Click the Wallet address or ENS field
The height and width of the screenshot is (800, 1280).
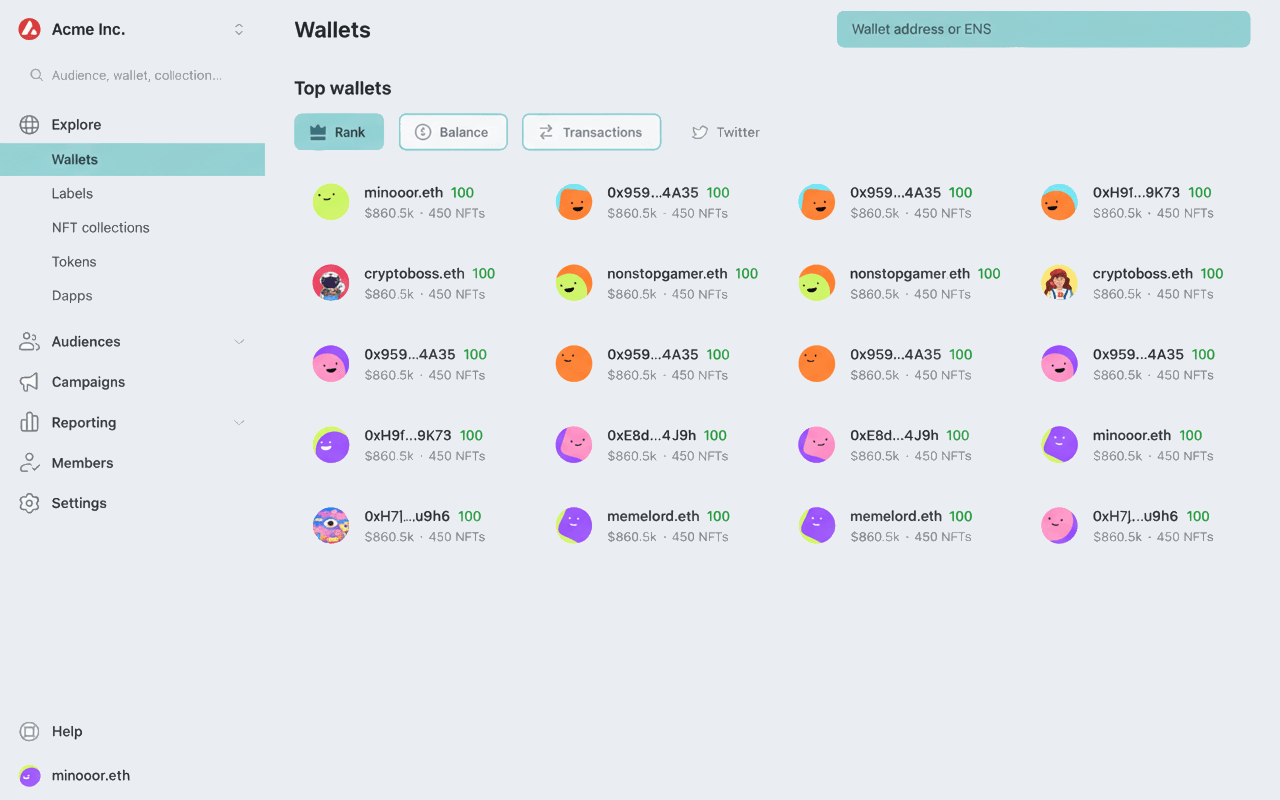coord(1043,29)
